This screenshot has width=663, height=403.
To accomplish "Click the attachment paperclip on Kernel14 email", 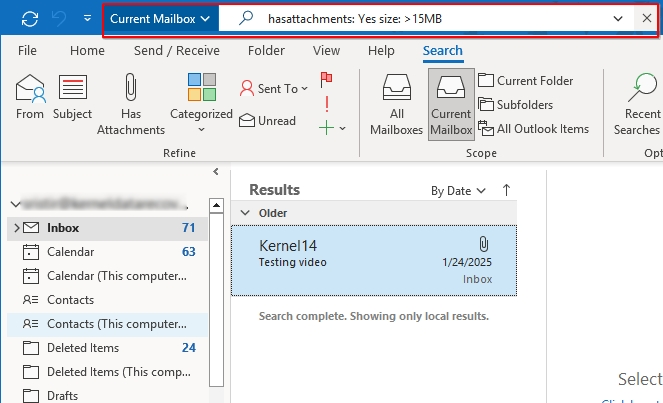I will click(x=483, y=244).
